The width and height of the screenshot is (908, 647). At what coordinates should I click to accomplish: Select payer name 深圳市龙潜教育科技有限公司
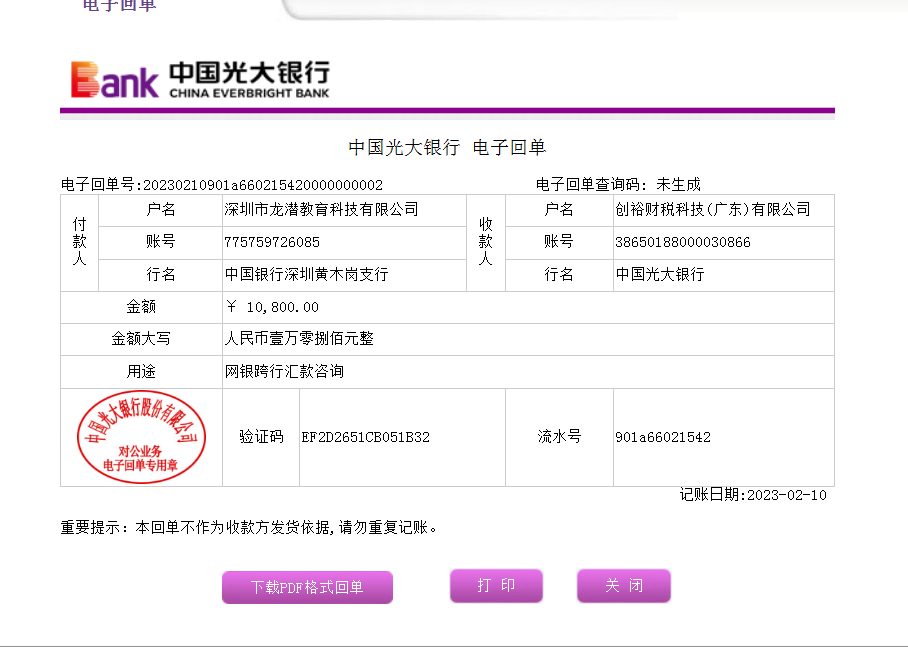coord(321,209)
